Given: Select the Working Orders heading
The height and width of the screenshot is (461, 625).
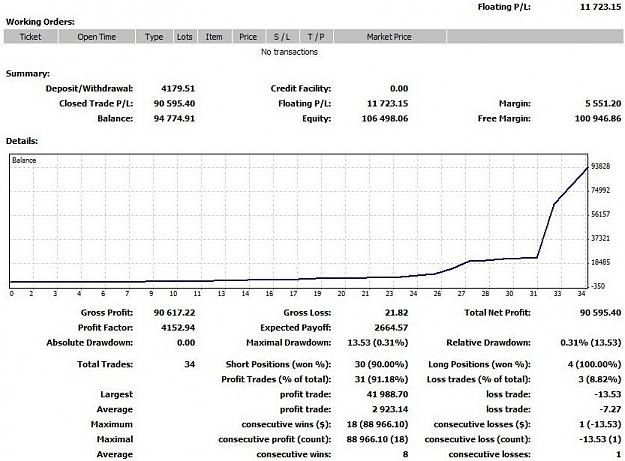Looking at the screenshot, I should [40, 22].
